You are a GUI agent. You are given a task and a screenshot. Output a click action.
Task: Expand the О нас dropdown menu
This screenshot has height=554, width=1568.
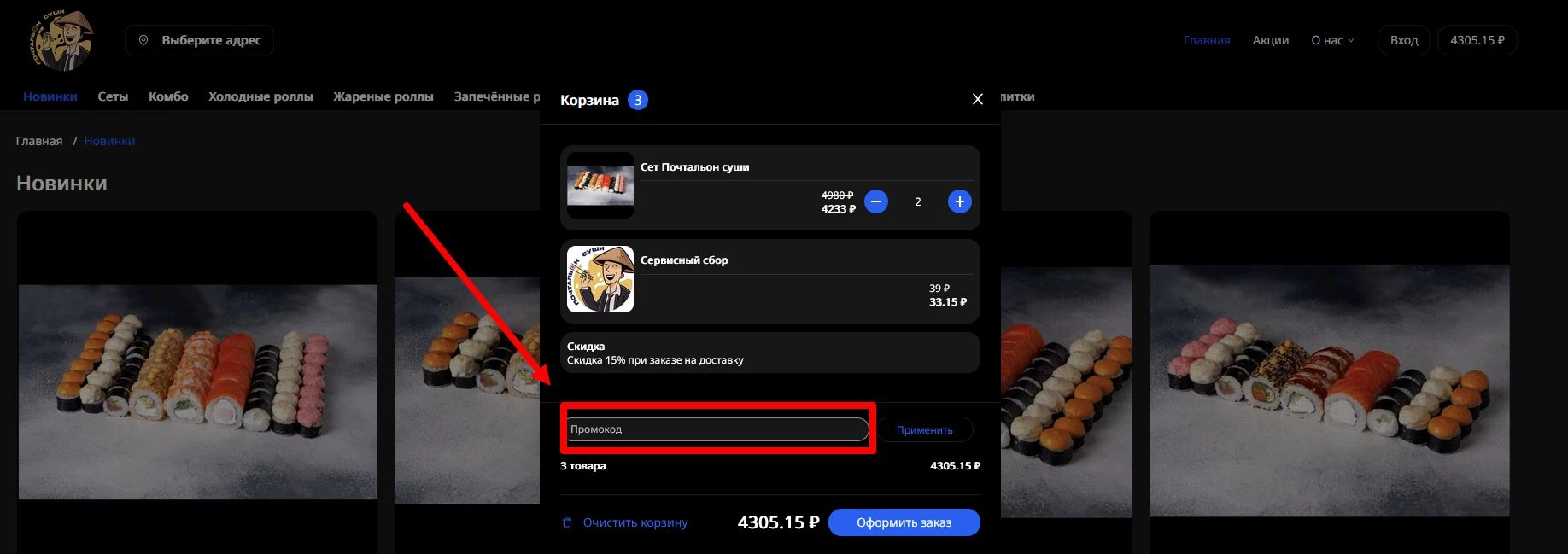[1332, 40]
